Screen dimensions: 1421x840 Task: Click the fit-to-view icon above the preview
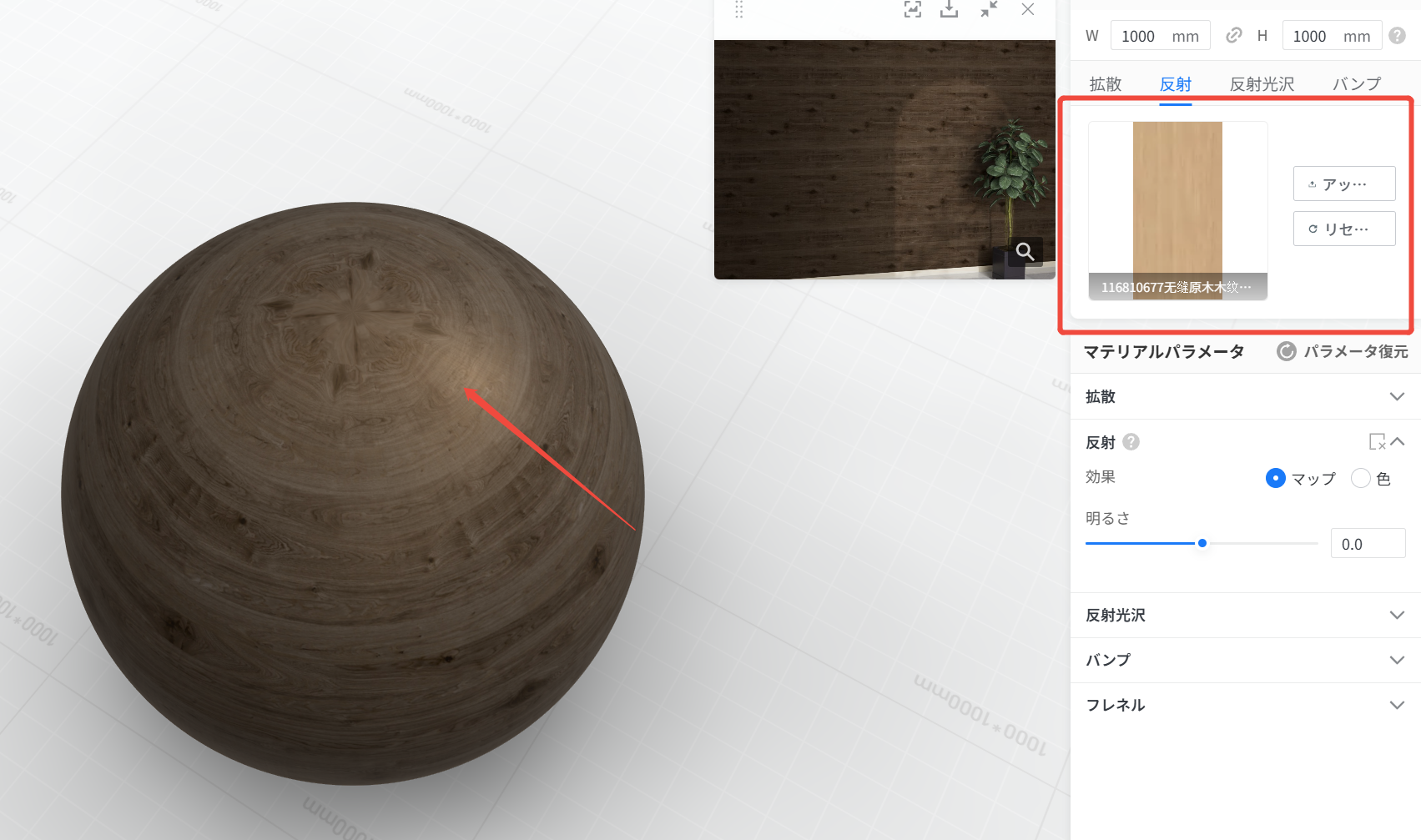pos(913,9)
